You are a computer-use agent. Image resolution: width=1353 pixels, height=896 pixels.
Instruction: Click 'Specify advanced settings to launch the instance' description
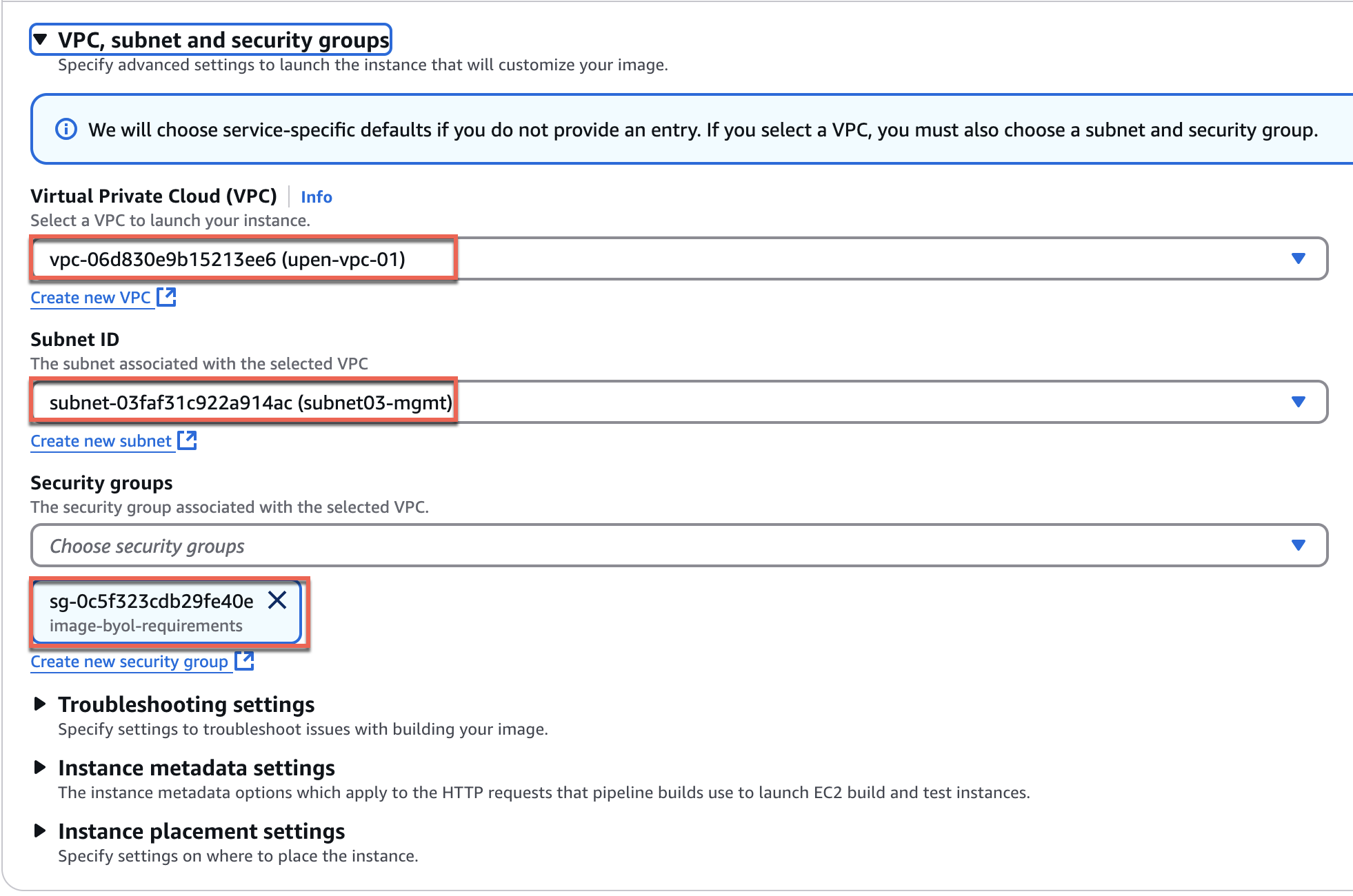363,65
